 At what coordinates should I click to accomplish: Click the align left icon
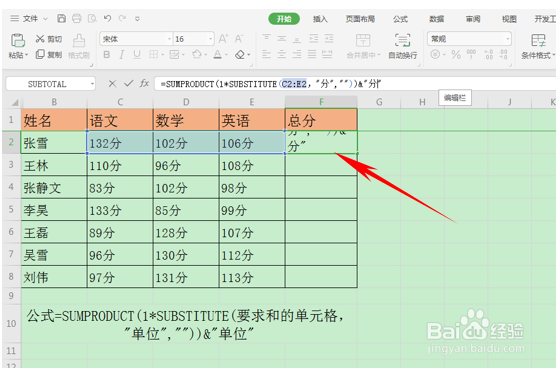(266, 54)
